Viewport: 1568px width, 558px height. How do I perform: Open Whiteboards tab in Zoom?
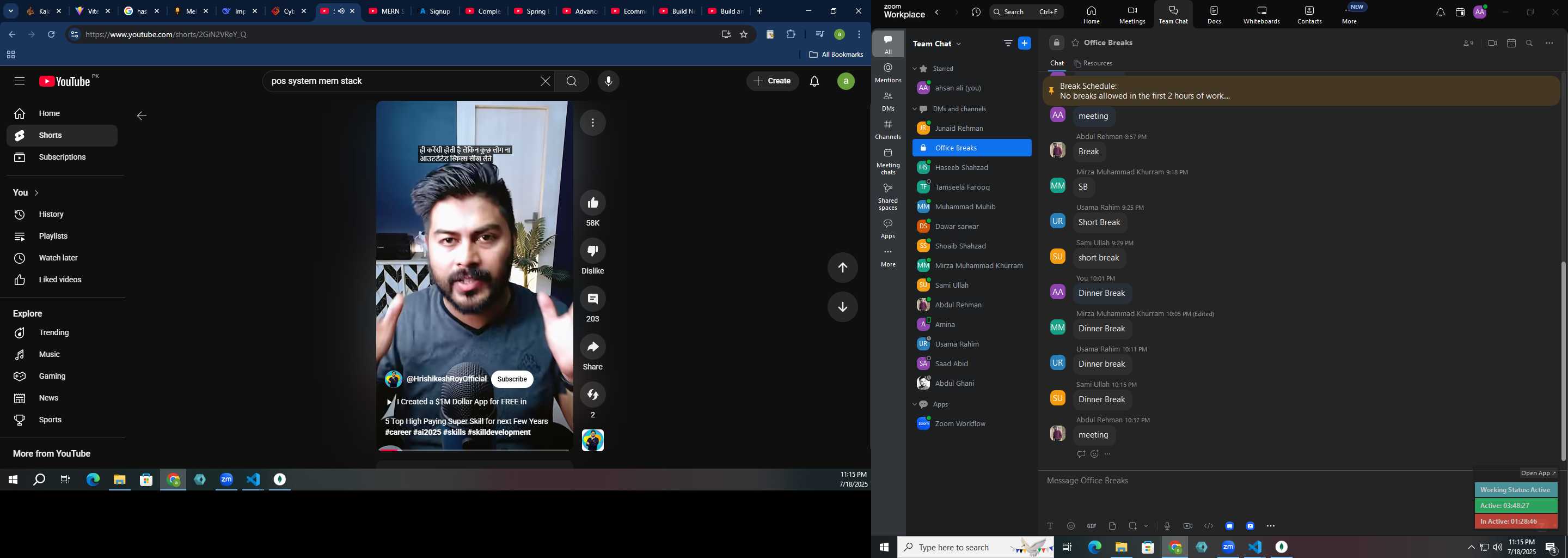(x=1261, y=15)
